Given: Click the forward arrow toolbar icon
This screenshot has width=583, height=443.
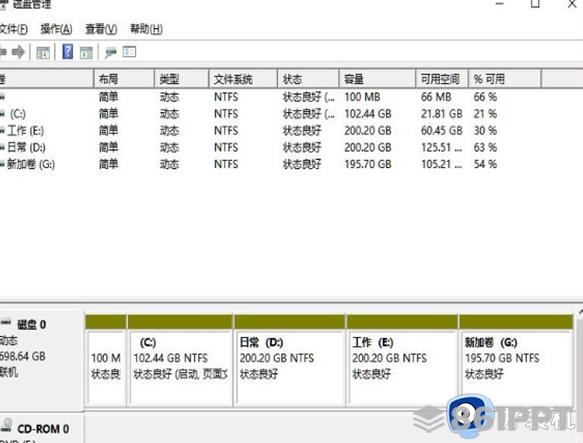Looking at the screenshot, I should (x=18, y=52).
